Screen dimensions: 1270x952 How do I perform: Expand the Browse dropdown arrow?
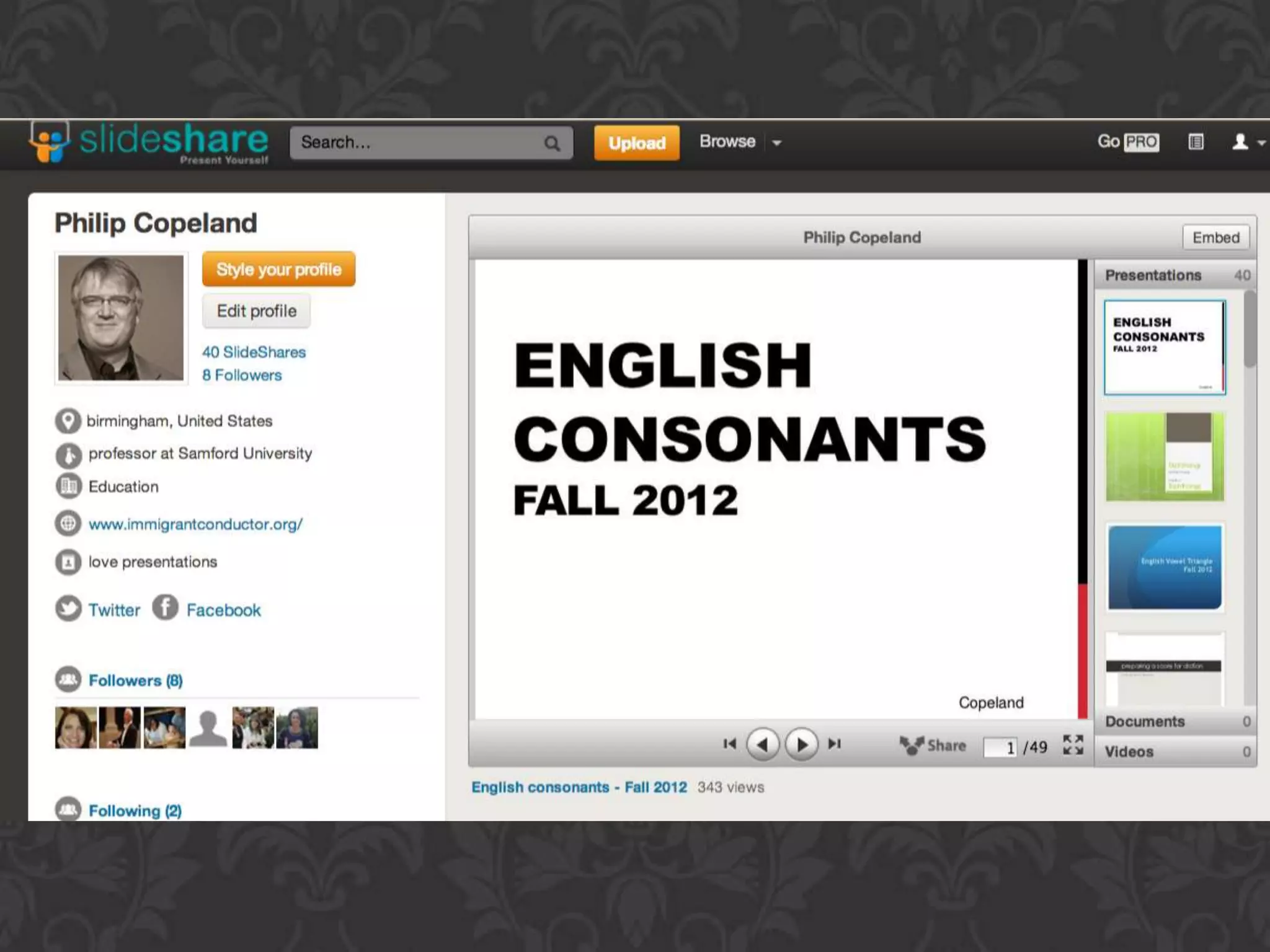point(776,143)
